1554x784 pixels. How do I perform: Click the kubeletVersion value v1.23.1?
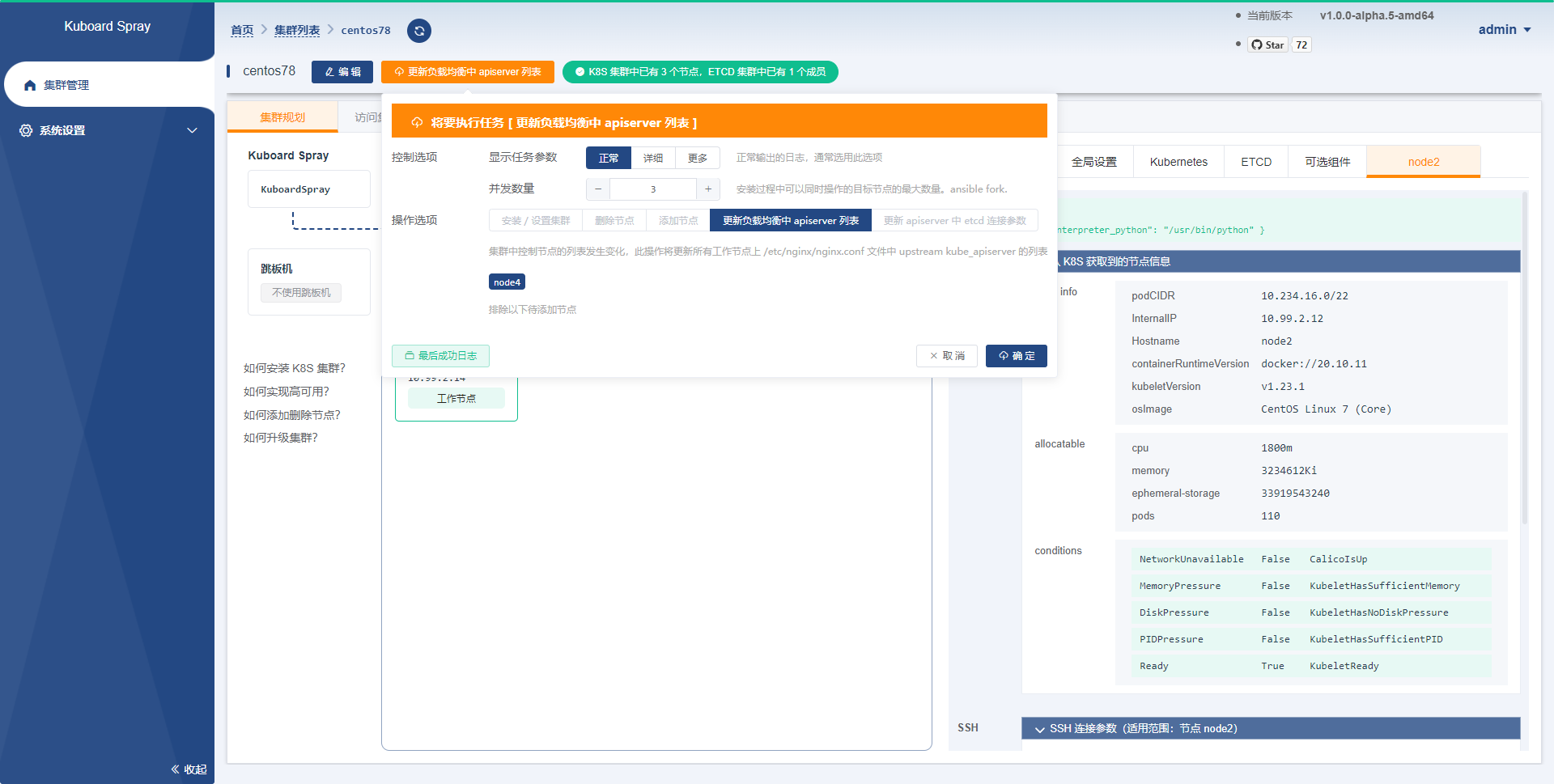coord(1283,387)
